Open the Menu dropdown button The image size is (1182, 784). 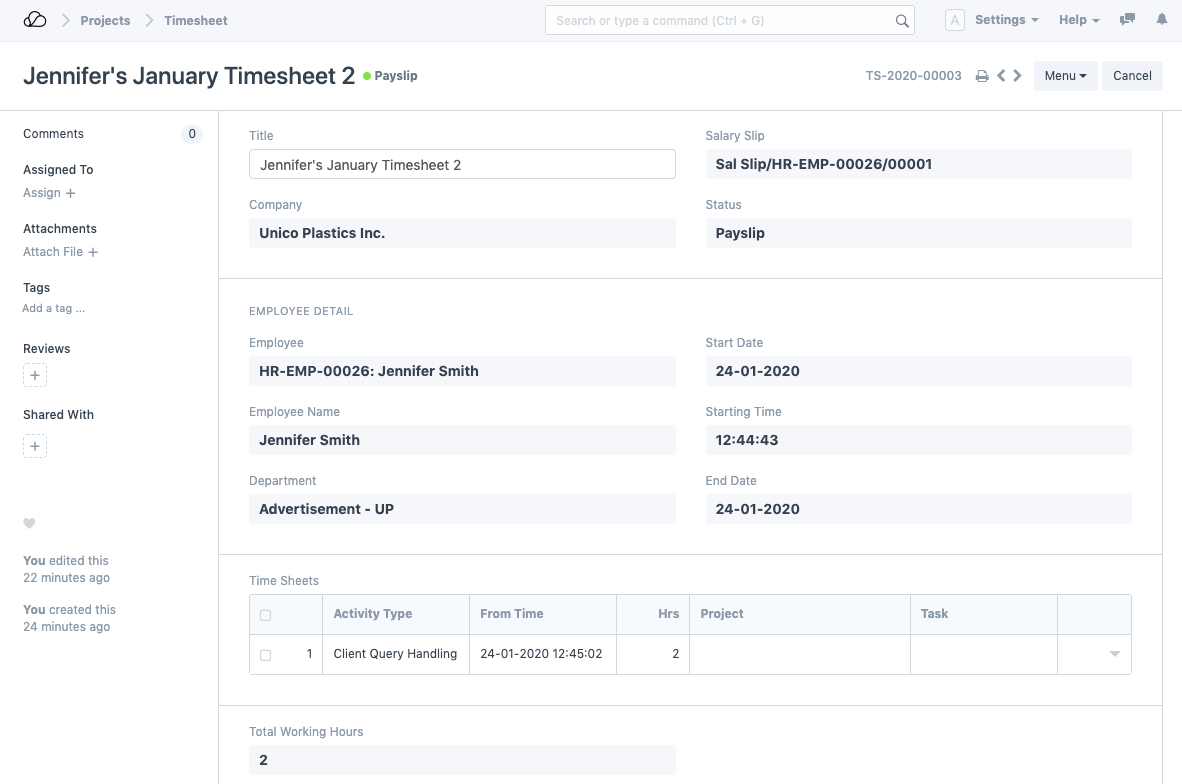tap(1065, 76)
